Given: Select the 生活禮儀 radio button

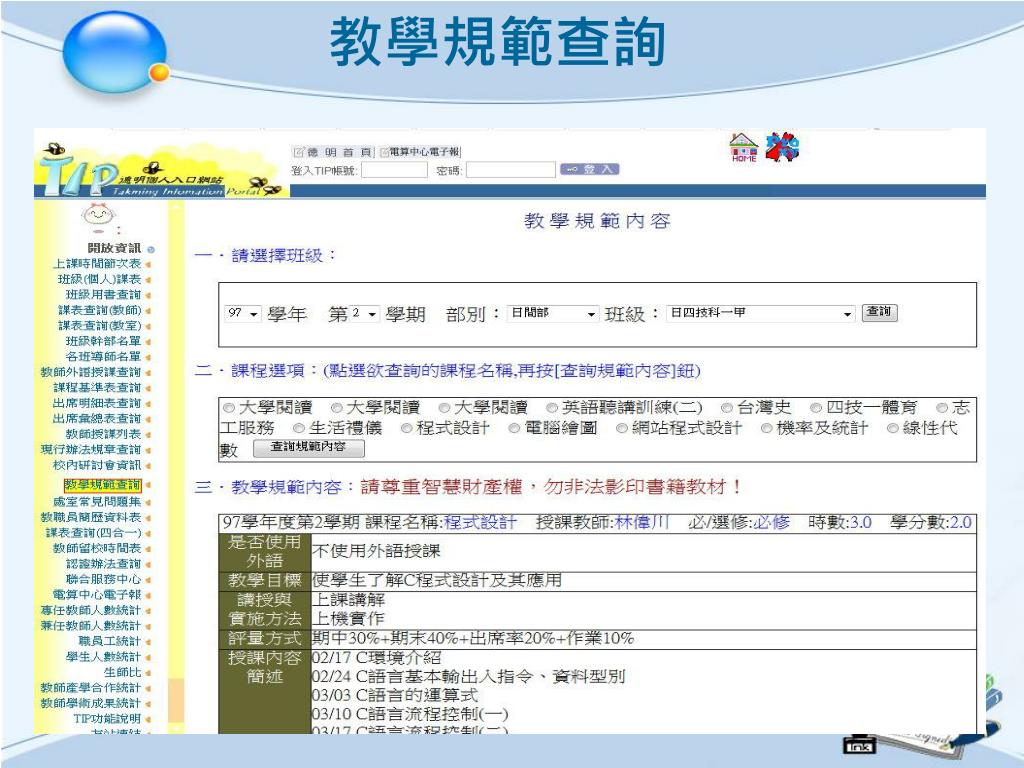Looking at the screenshot, I should [x=299, y=428].
